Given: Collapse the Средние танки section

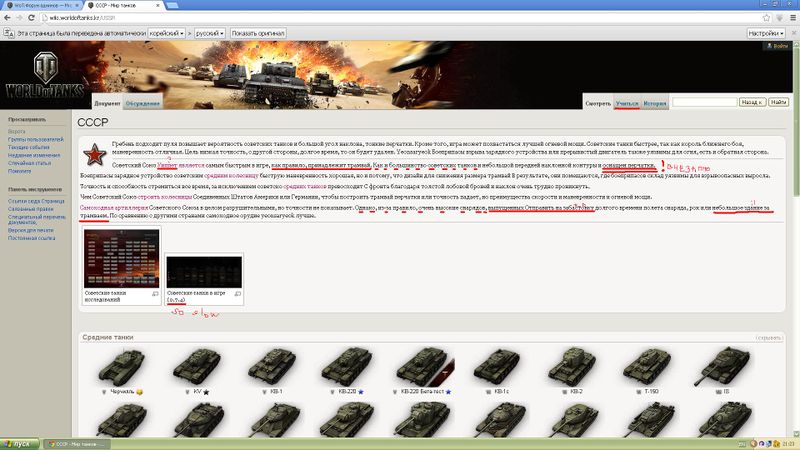Looking at the screenshot, I should 768,338.
